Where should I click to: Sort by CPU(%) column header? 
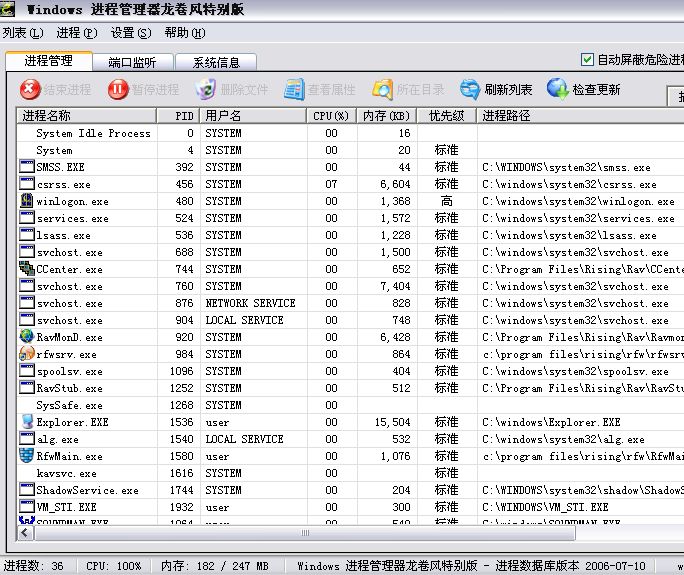tap(332, 116)
